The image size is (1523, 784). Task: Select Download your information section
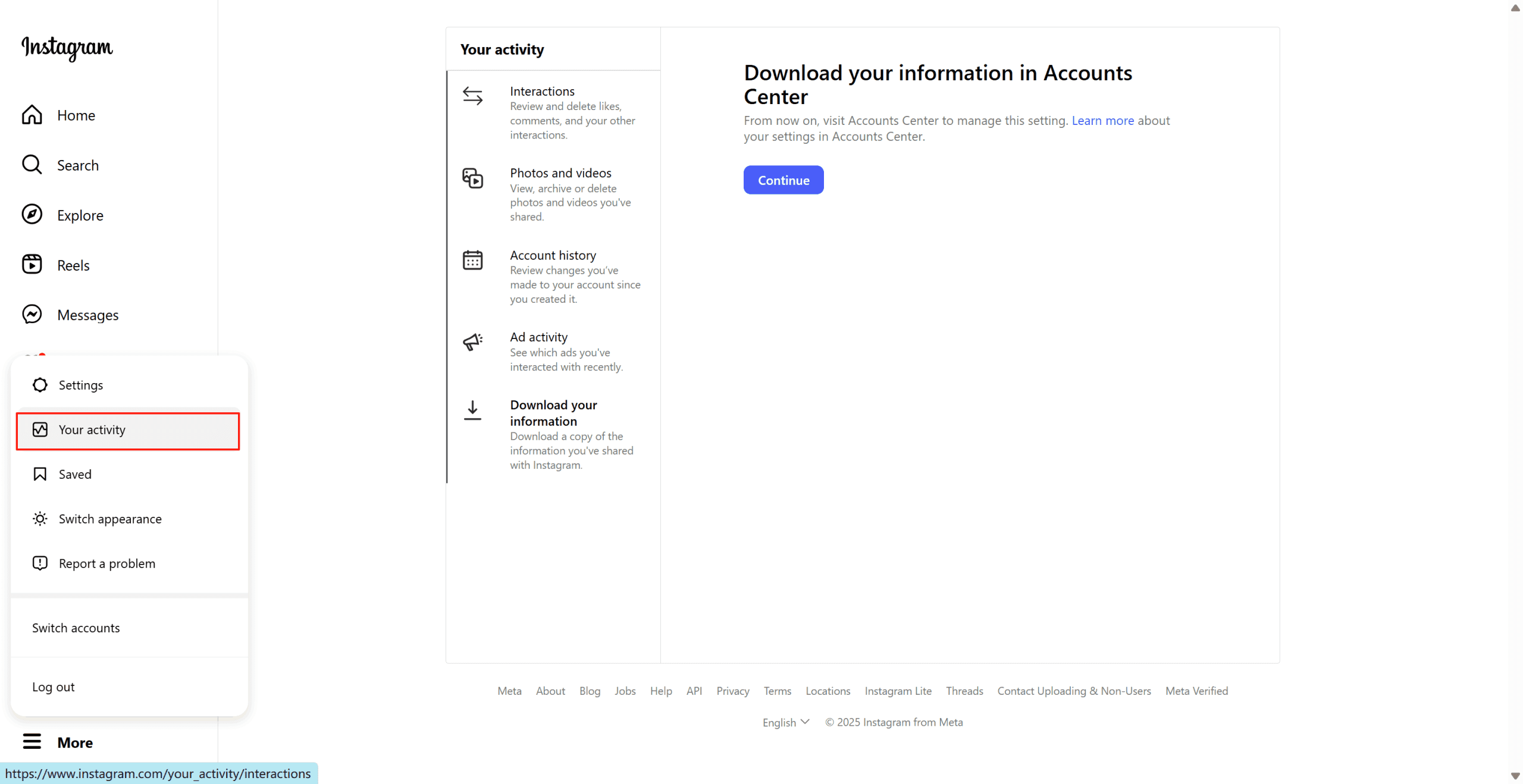pos(554,434)
